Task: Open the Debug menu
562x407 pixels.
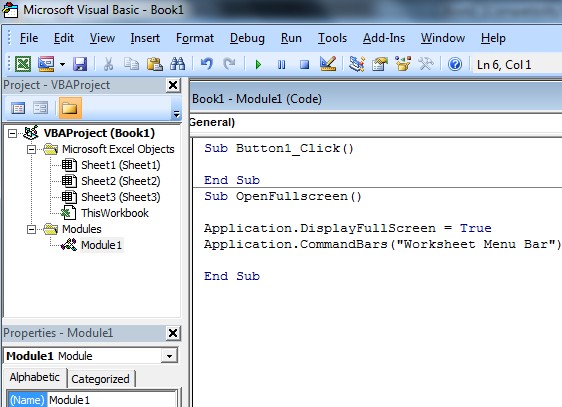Action: [x=247, y=38]
